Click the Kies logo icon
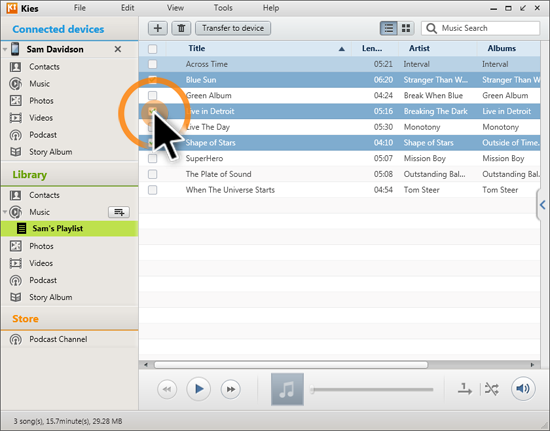Screen dimensions: 550x431 (12, 8)
